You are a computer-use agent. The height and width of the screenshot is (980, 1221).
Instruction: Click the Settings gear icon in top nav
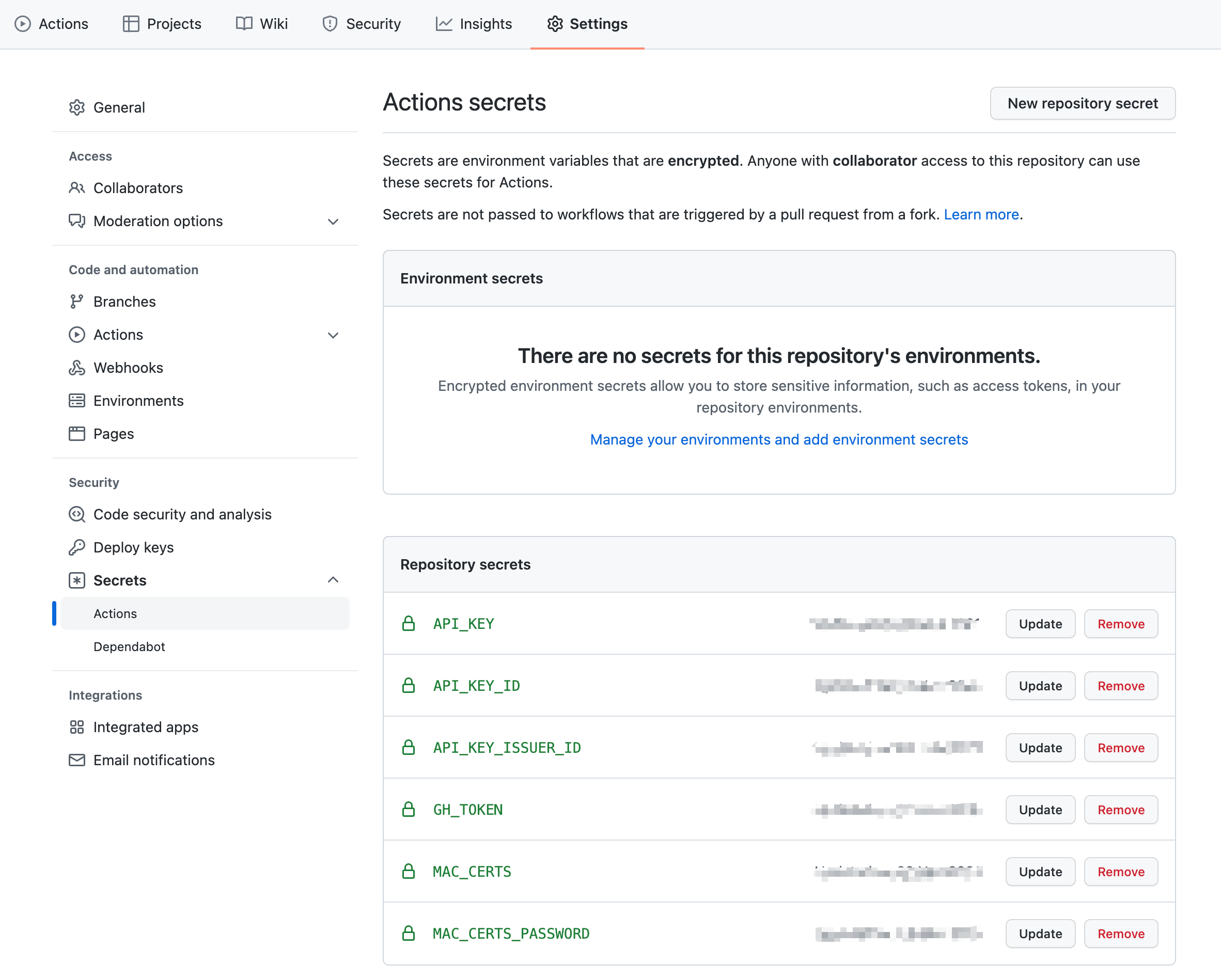pyautogui.click(x=555, y=24)
